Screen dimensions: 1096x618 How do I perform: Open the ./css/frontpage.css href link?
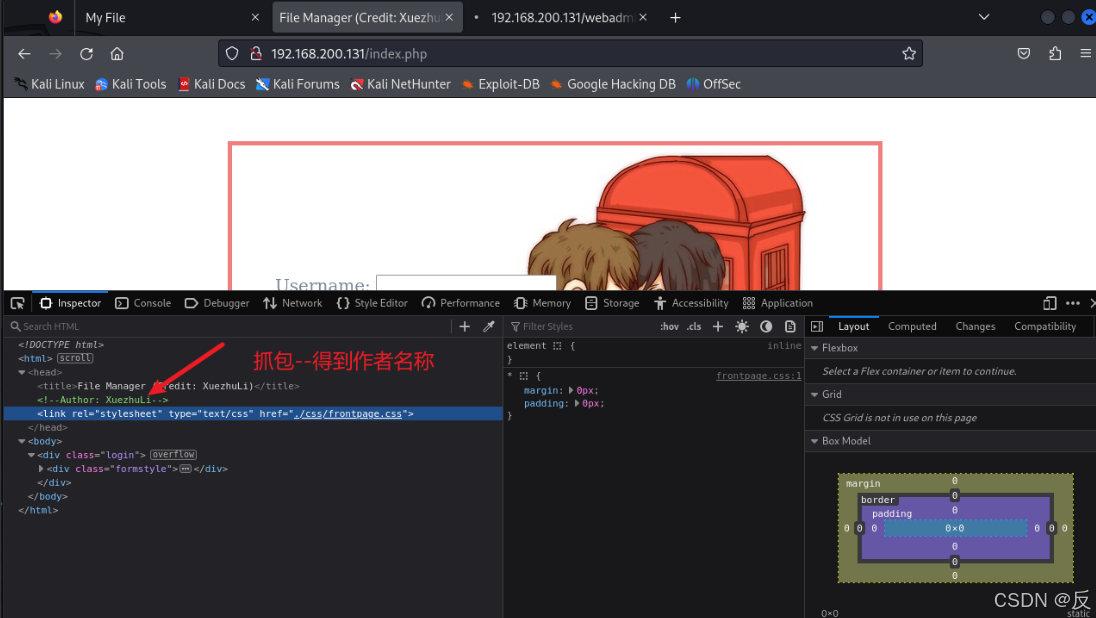pos(348,414)
